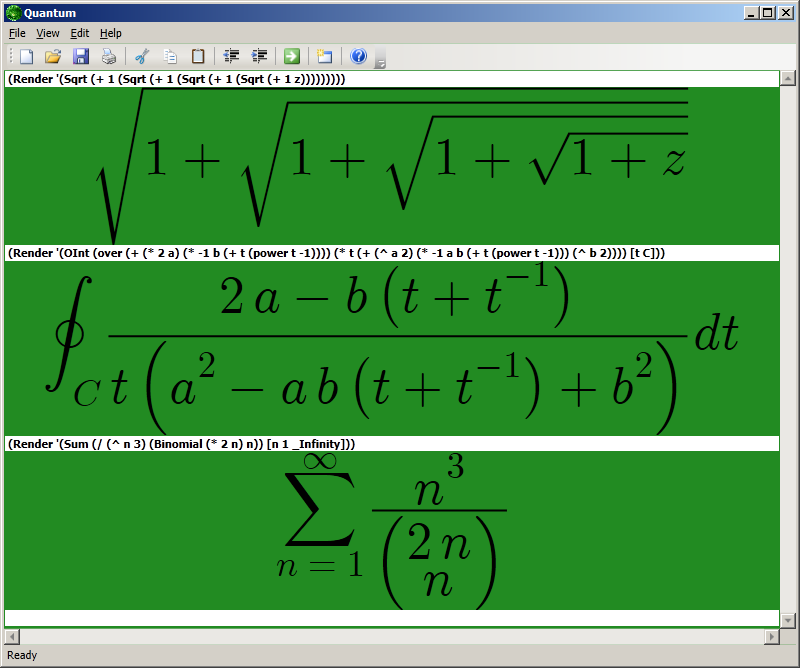
Task: Click the toolbar drag grip handle
Action: pos(11,56)
